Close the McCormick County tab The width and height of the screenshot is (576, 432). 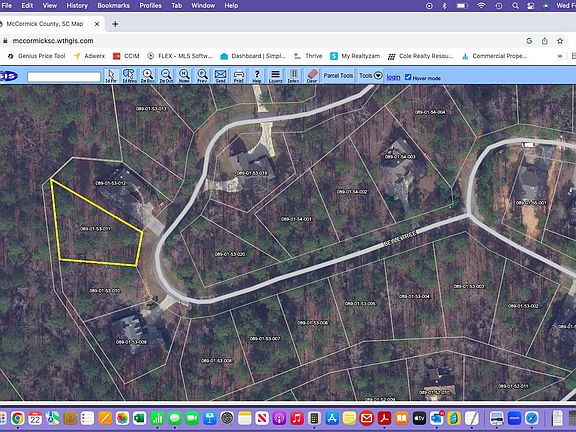(97, 24)
